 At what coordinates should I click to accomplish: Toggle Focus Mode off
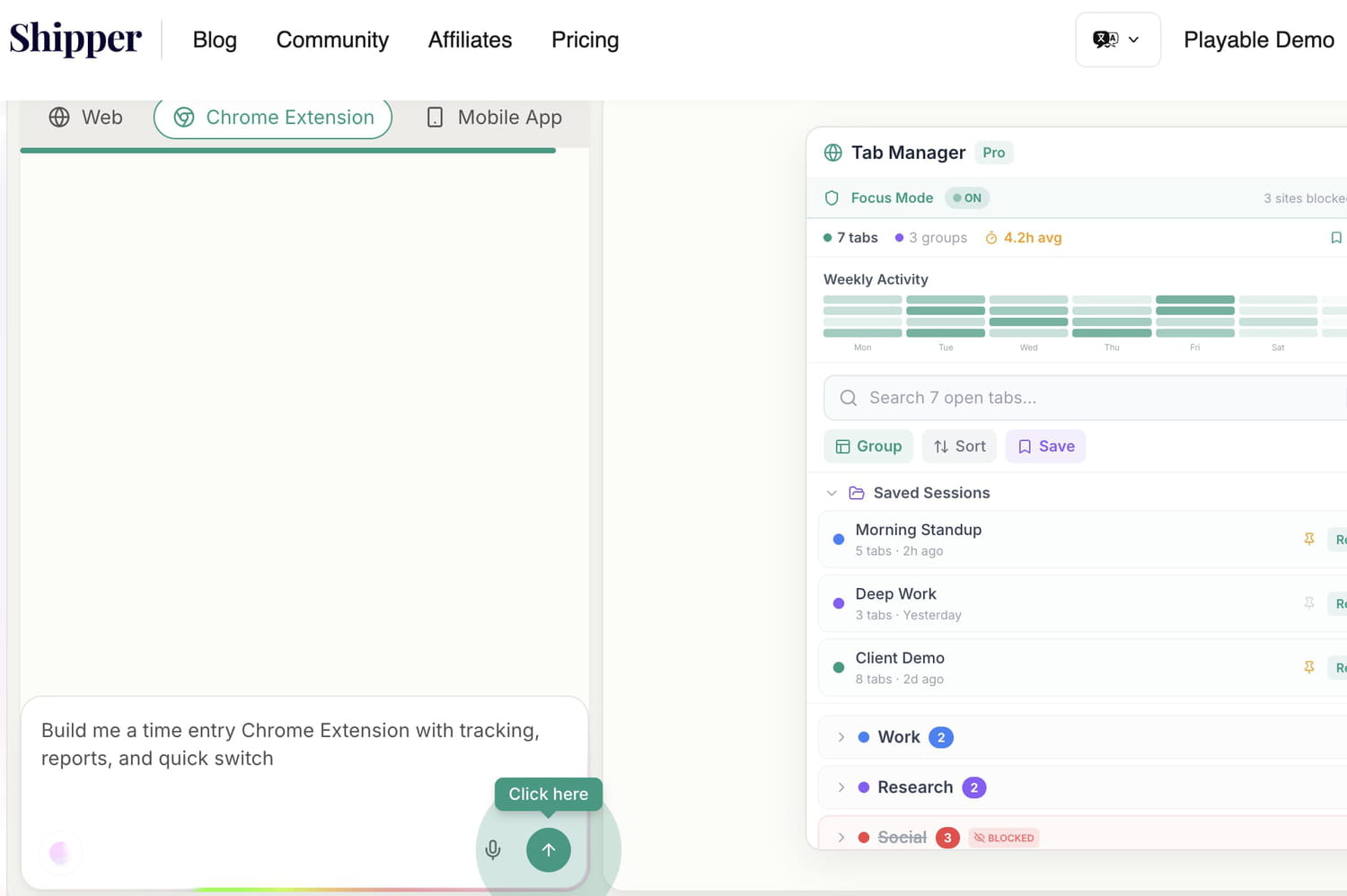point(966,198)
